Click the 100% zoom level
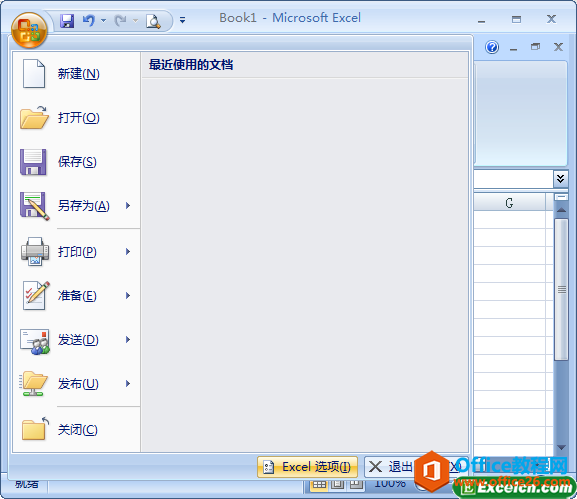Image resolution: width=577 pixels, height=499 pixels. 390,483
